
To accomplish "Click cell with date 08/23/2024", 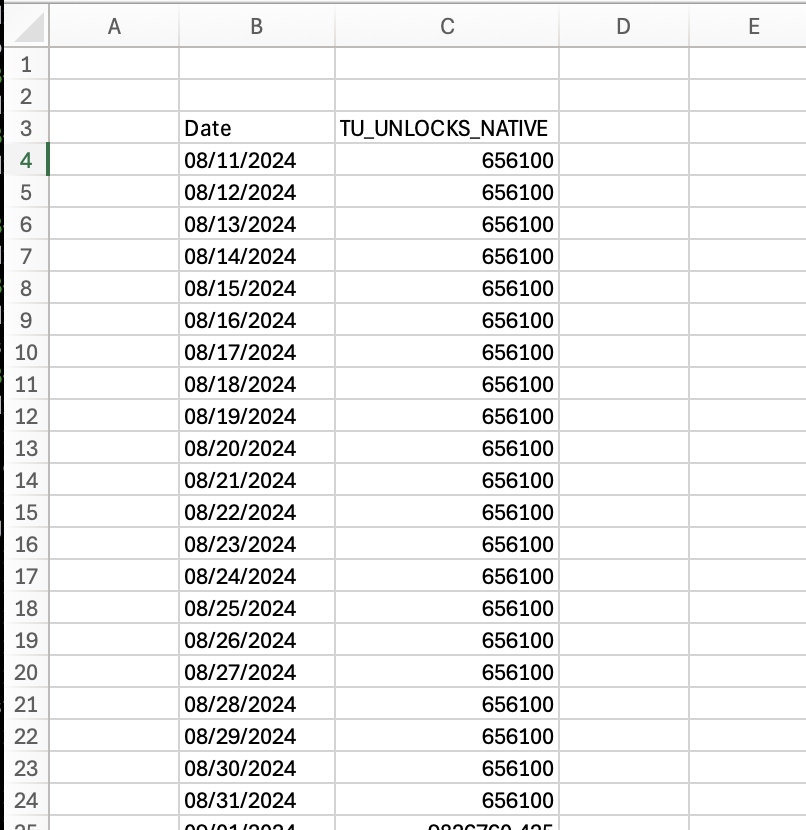I will [x=257, y=544].
